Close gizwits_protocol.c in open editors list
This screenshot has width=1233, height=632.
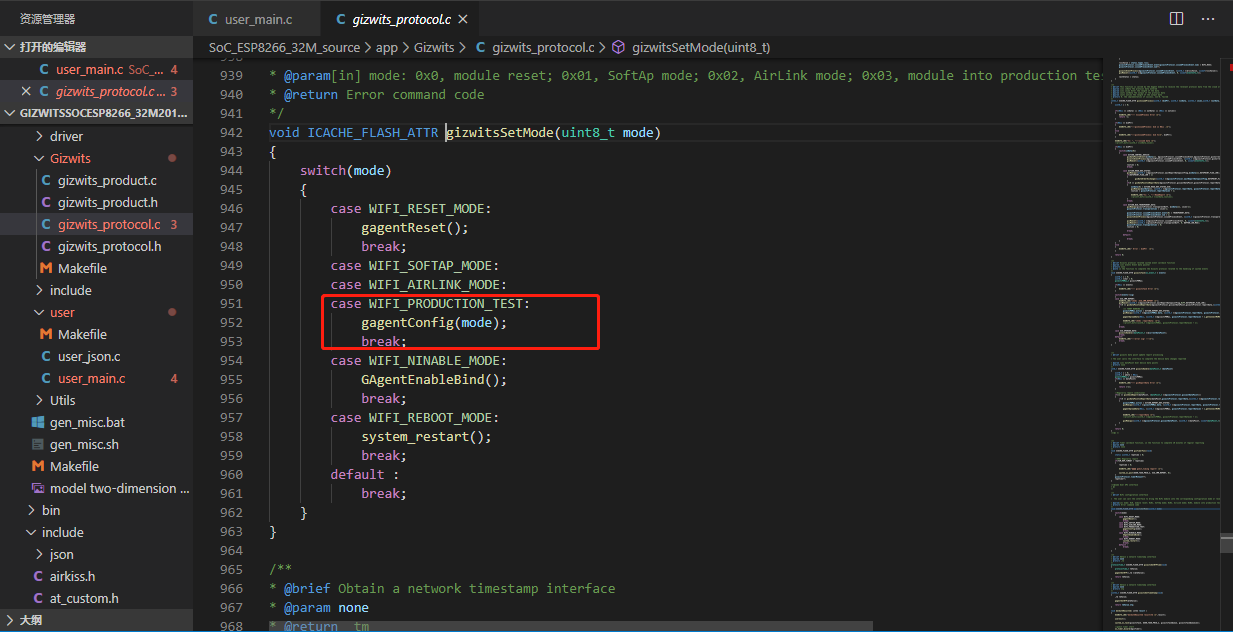[x=26, y=91]
